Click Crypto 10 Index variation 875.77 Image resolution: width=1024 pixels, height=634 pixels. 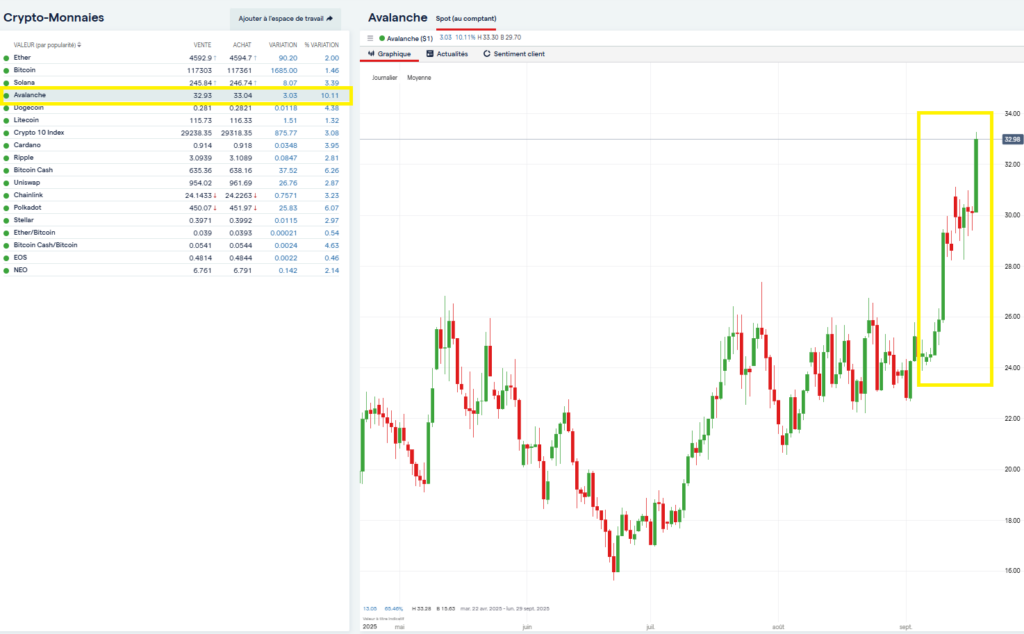tap(286, 133)
